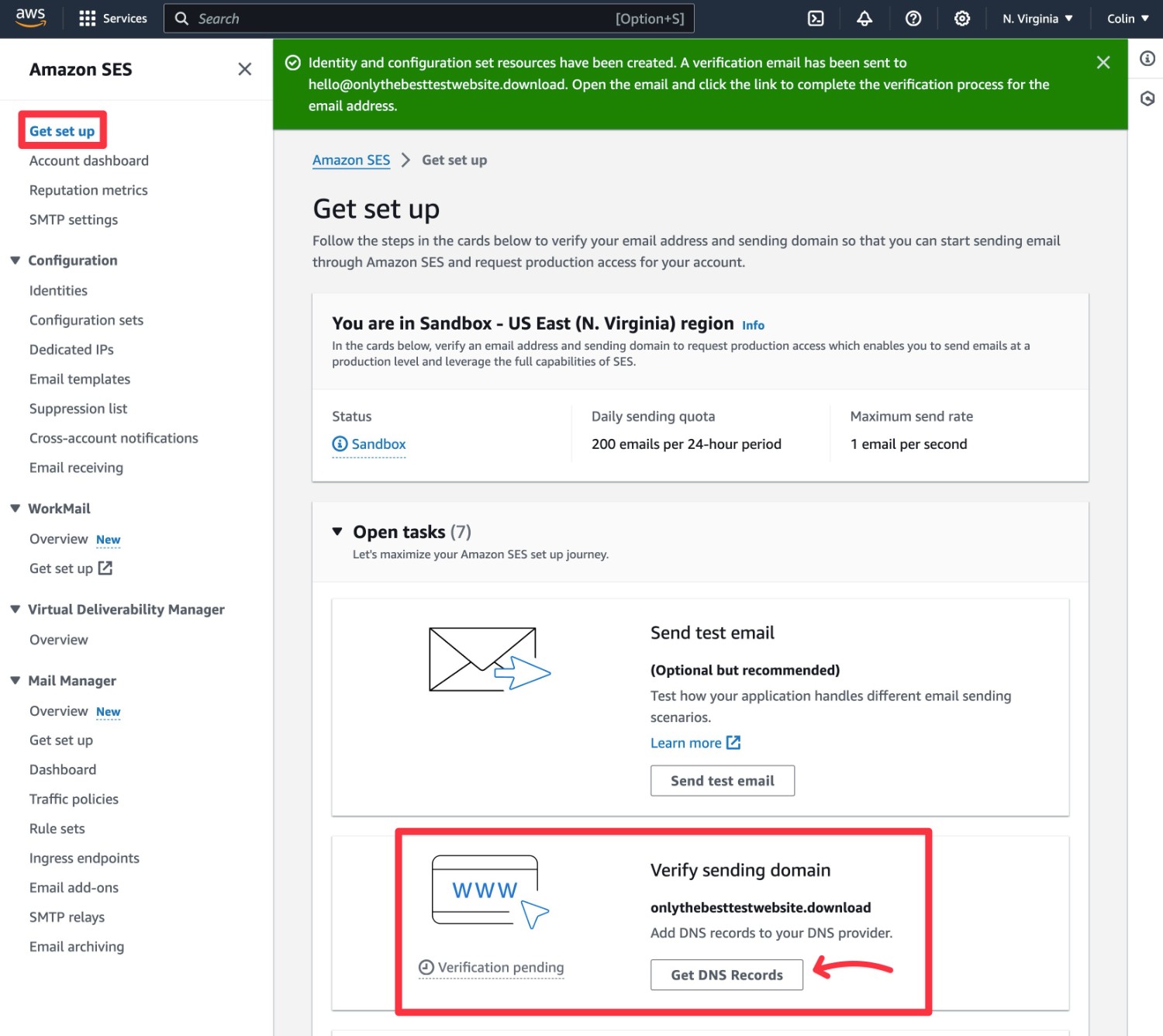Image resolution: width=1163 pixels, height=1036 pixels.
Task: Open Suppression list
Action: point(78,408)
